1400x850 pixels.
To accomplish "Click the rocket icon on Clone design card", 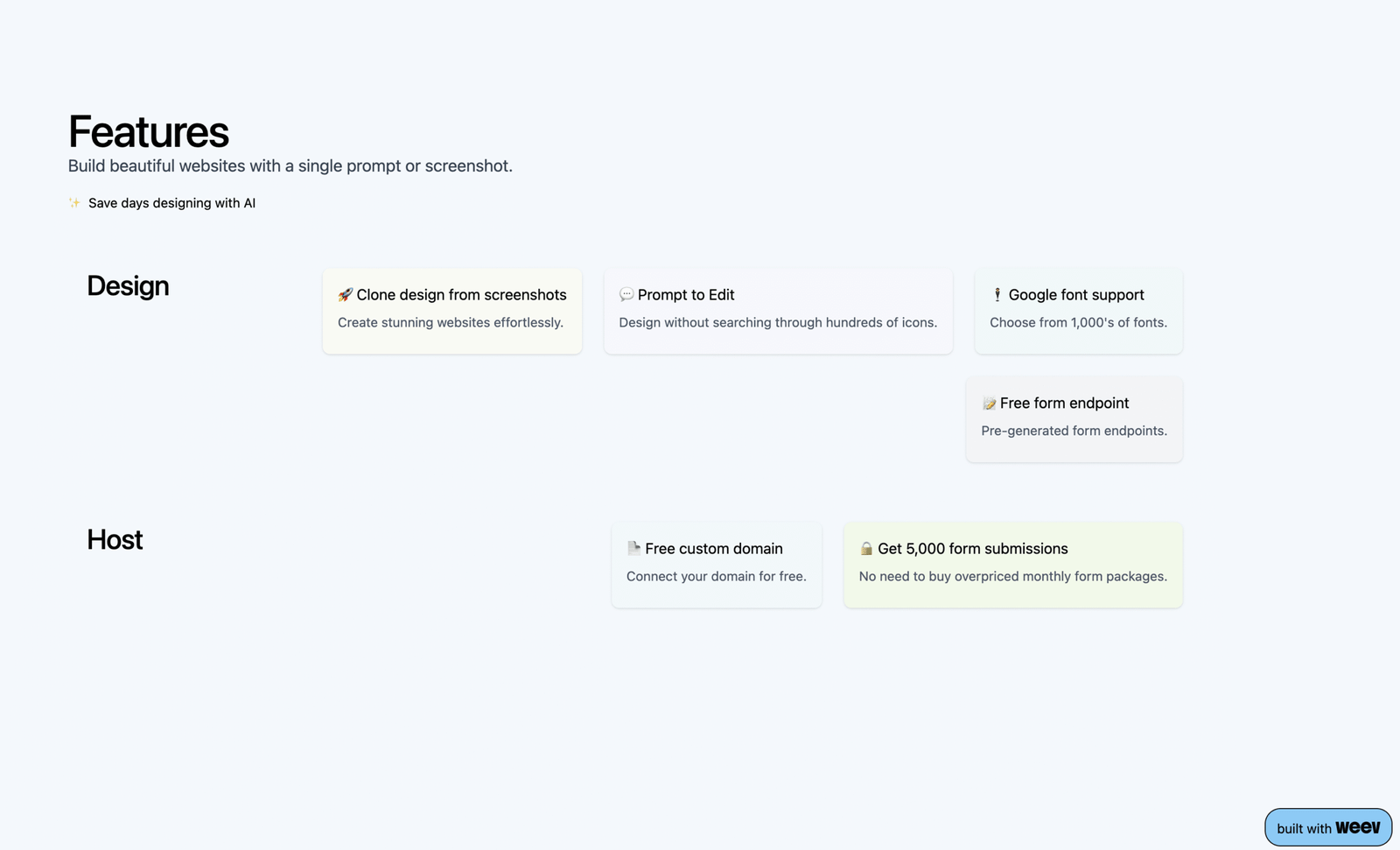I will click(x=345, y=295).
